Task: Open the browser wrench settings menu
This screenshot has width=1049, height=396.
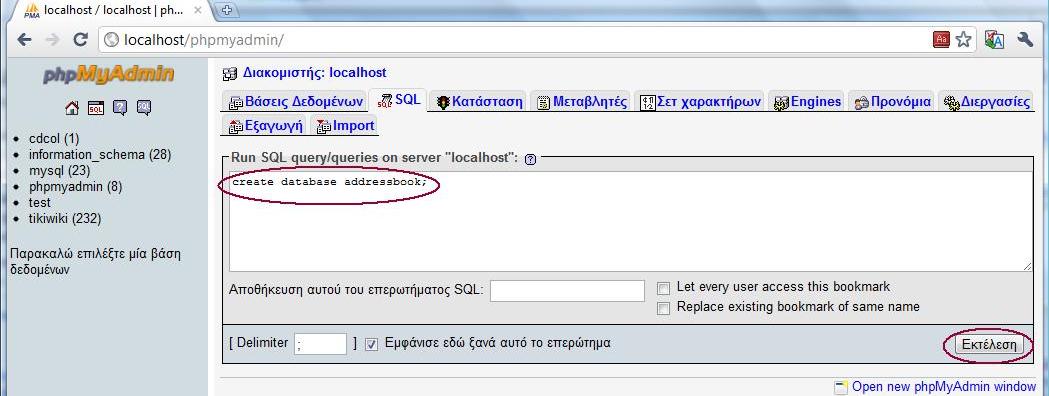Action: coord(1025,39)
